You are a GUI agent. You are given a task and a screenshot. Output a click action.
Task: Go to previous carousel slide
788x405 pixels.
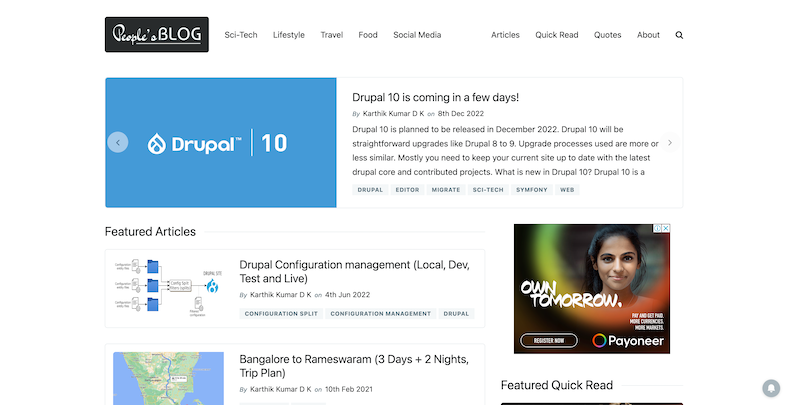pyautogui.click(x=118, y=143)
